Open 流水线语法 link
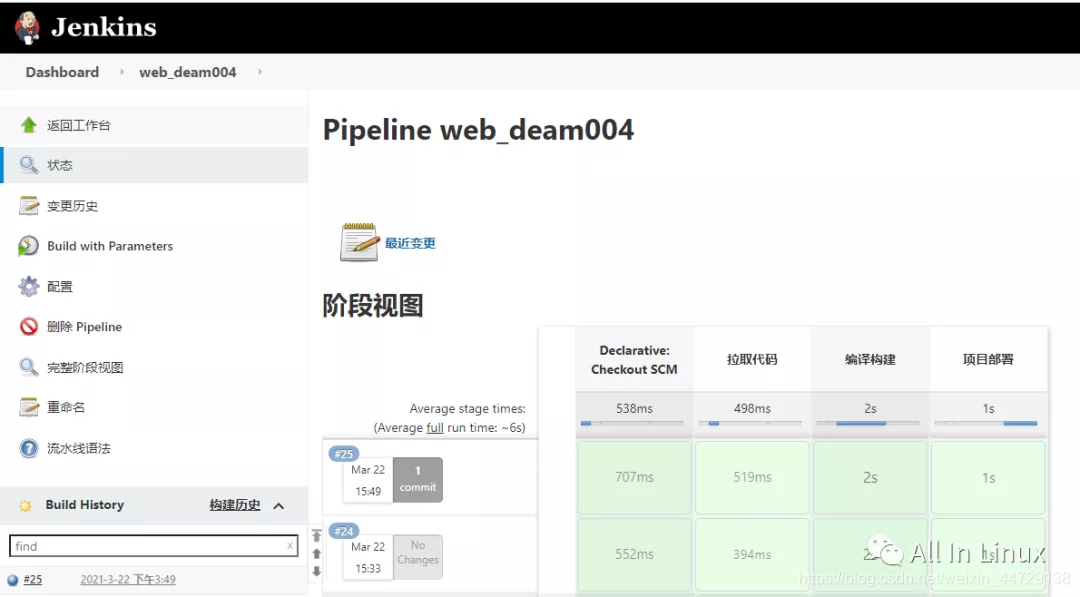1080x597 pixels. coord(79,448)
